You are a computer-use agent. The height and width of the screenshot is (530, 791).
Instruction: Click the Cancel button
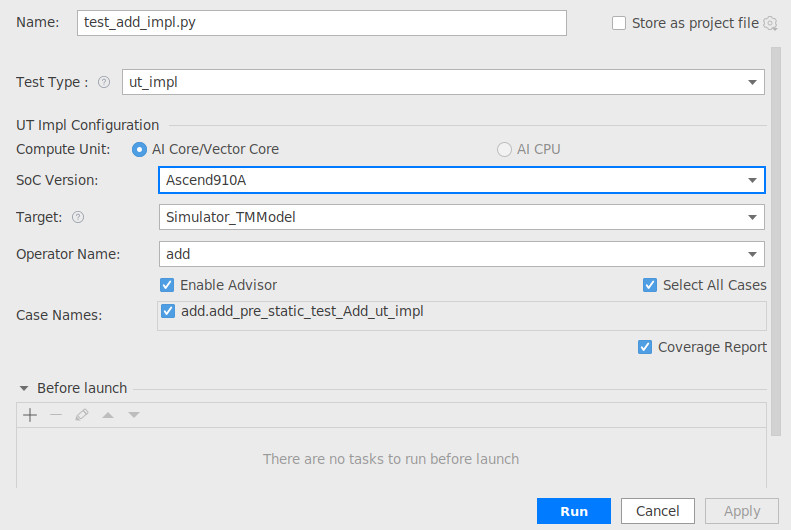coord(657,511)
